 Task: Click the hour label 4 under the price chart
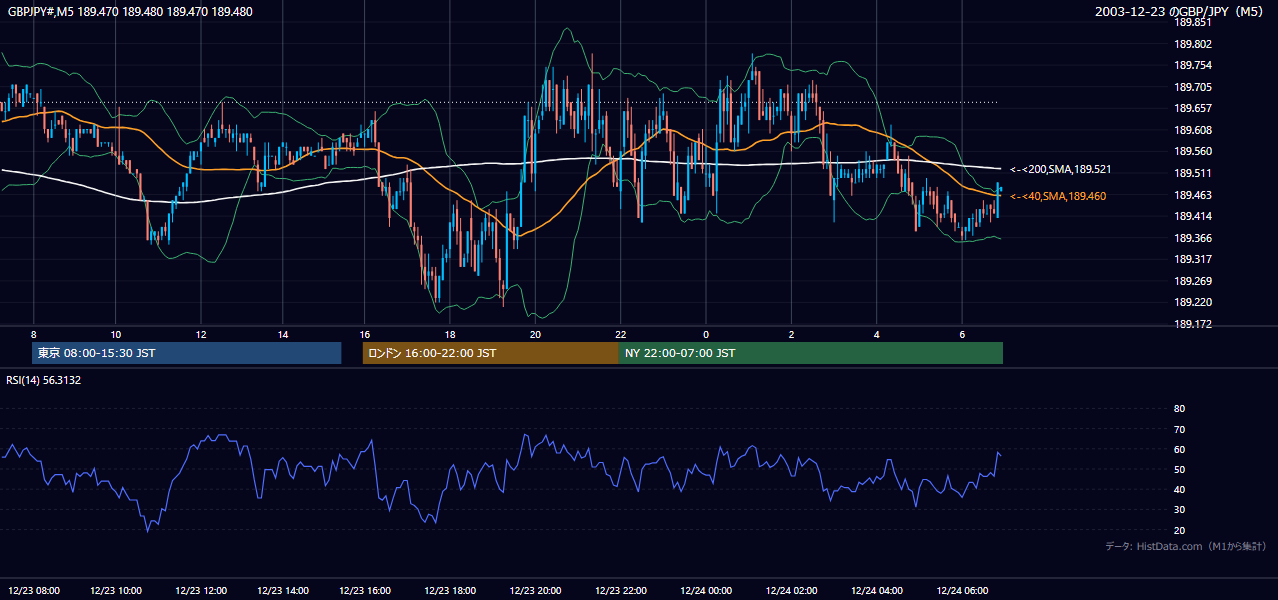(x=877, y=334)
